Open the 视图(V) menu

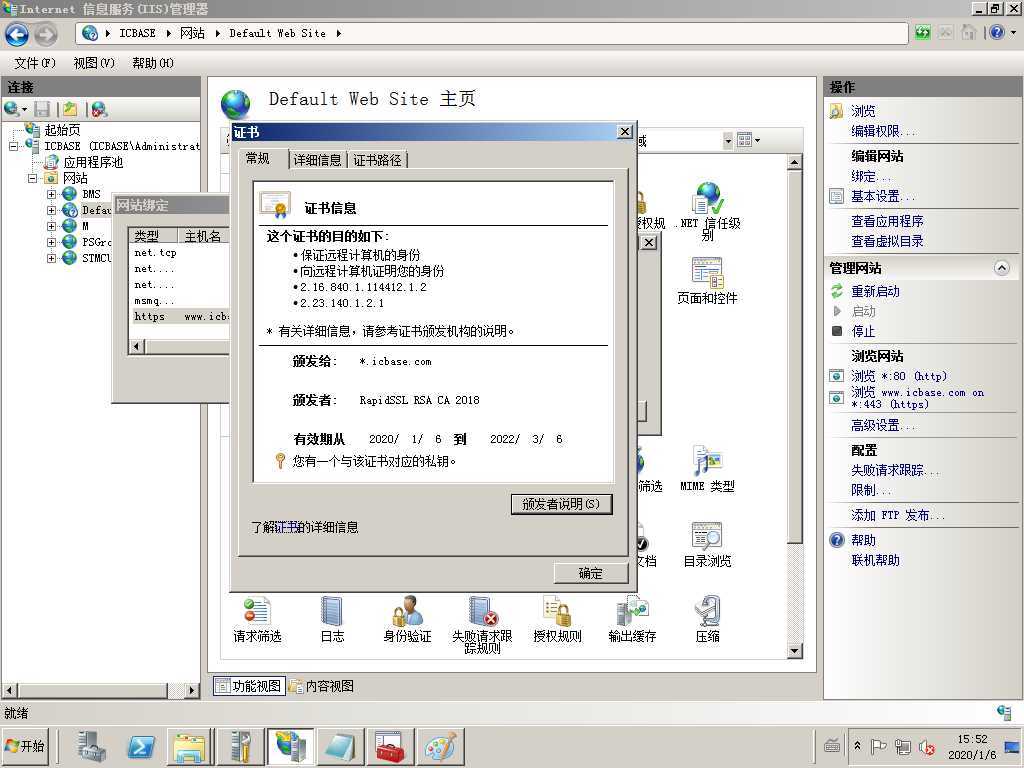point(94,63)
